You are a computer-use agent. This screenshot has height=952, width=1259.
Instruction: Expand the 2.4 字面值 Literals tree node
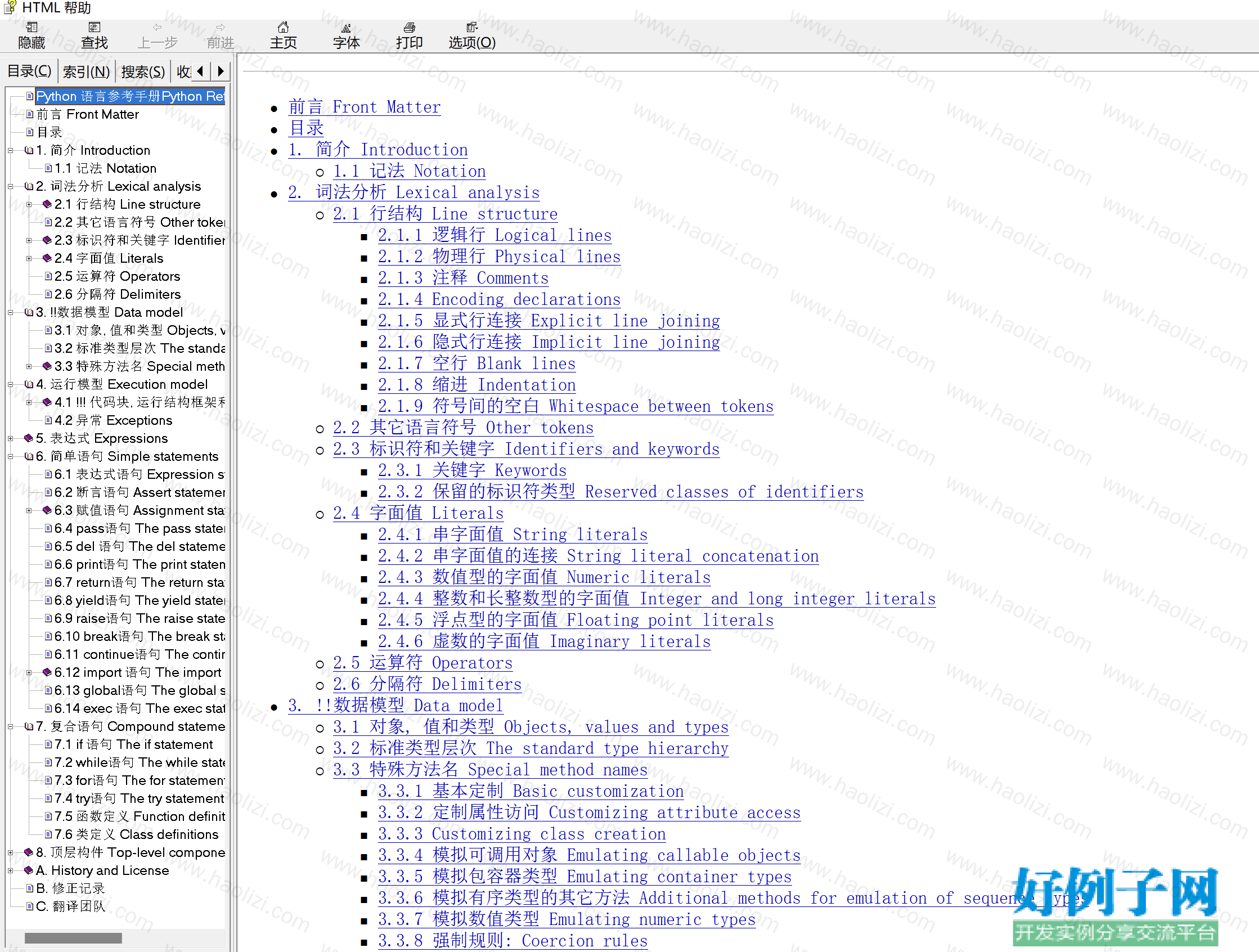[x=29, y=258]
